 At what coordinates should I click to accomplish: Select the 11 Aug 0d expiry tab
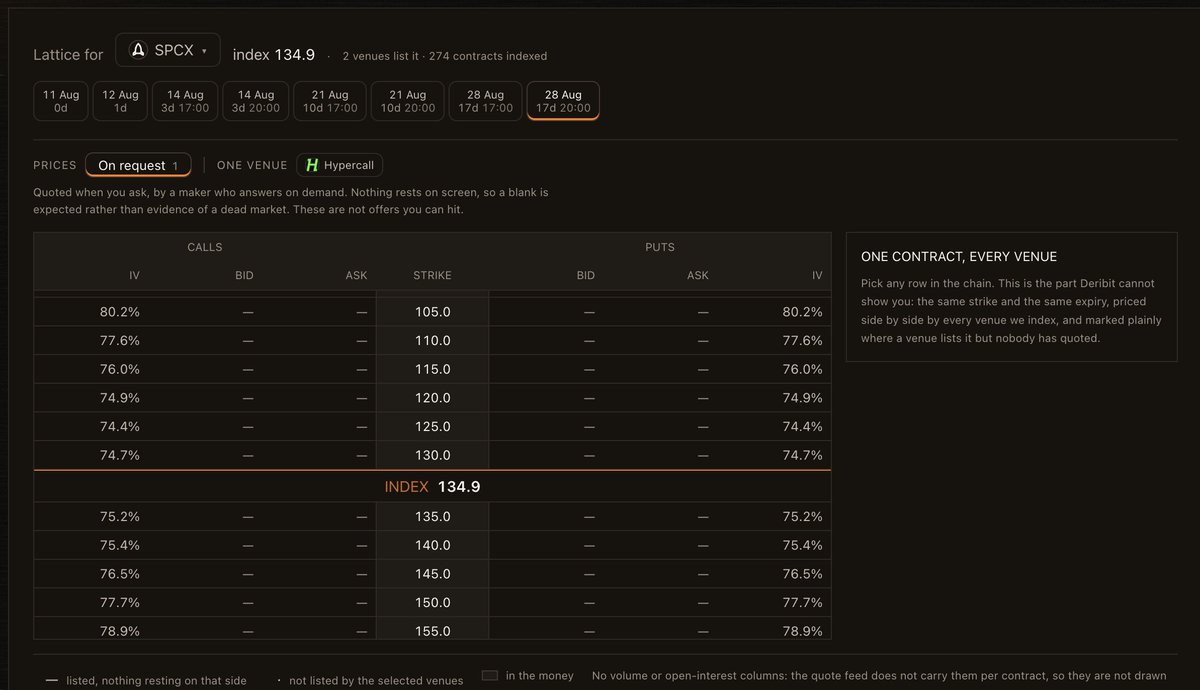[61, 101]
